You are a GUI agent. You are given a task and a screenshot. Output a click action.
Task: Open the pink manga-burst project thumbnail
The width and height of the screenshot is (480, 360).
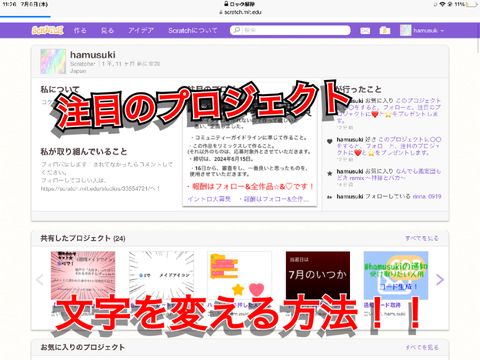tap(83, 275)
